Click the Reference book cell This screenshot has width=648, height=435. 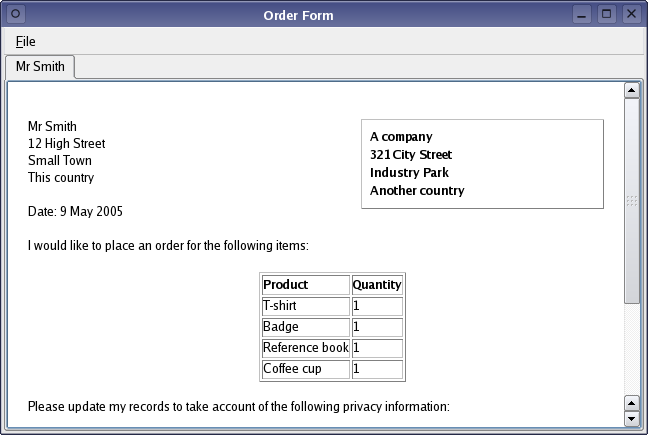(x=306, y=348)
